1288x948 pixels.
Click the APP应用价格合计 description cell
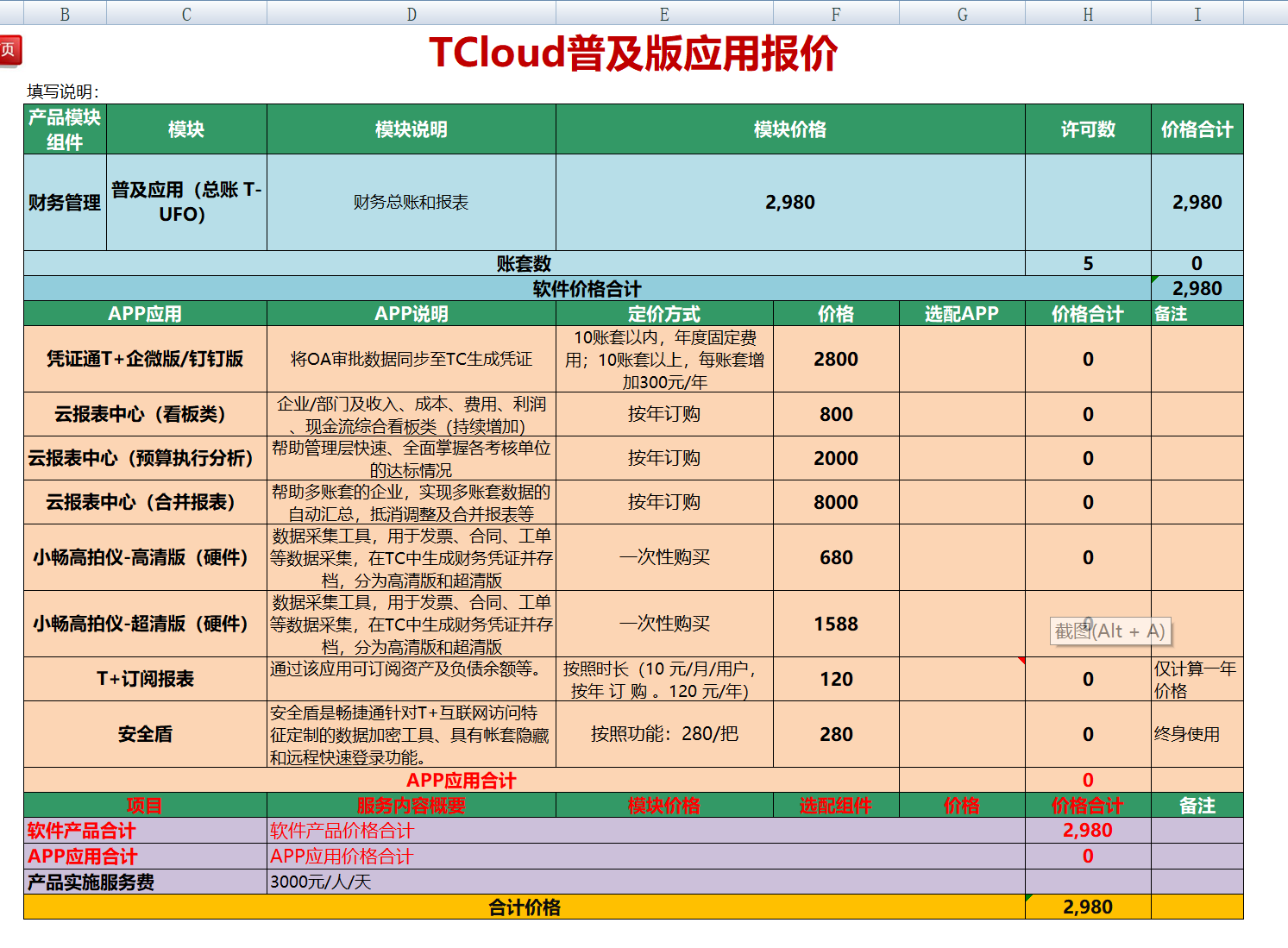pos(646,856)
